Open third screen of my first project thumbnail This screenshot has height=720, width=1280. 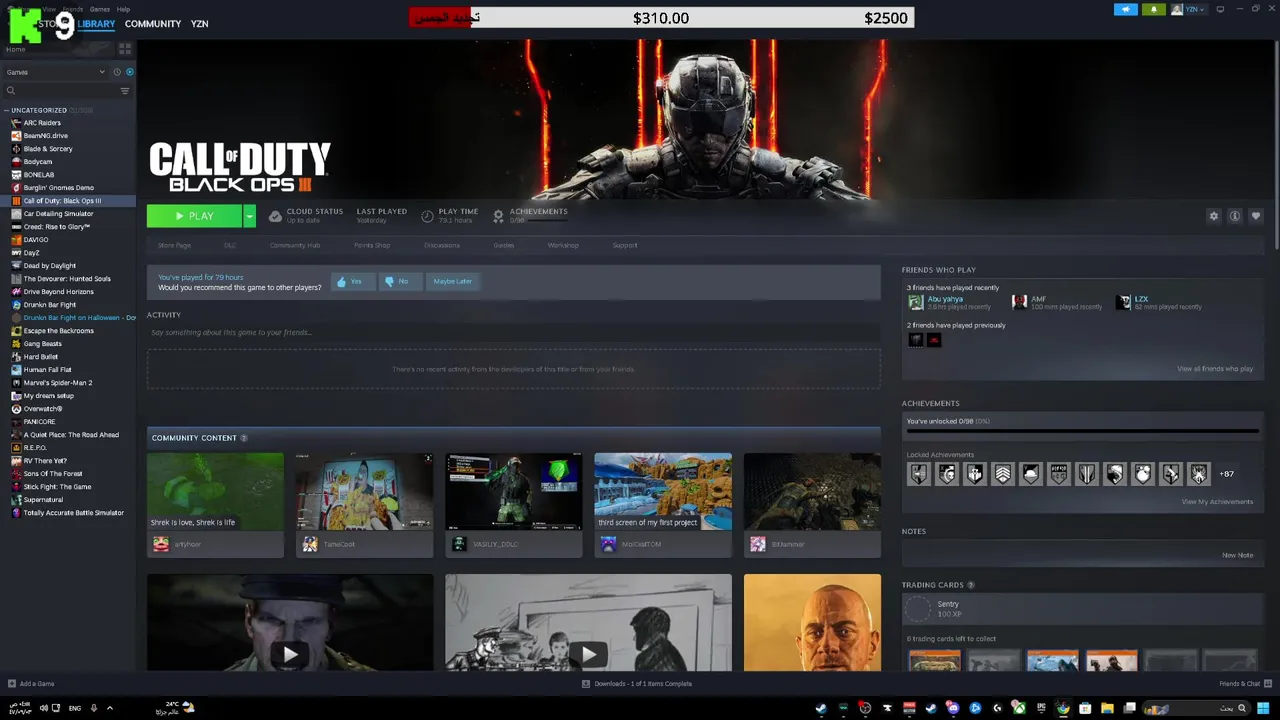click(x=663, y=491)
